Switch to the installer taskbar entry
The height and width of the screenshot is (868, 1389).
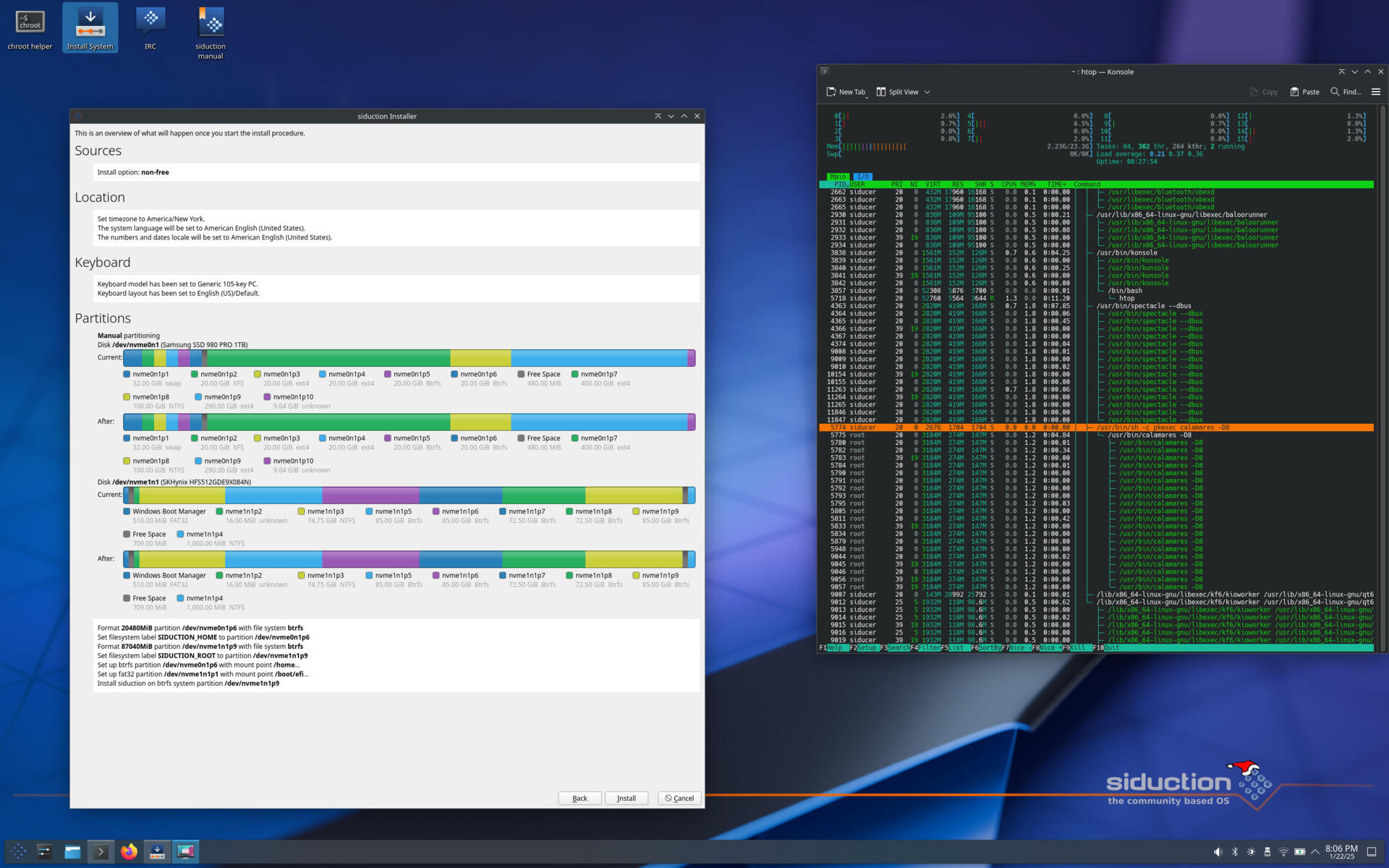[x=157, y=851]
